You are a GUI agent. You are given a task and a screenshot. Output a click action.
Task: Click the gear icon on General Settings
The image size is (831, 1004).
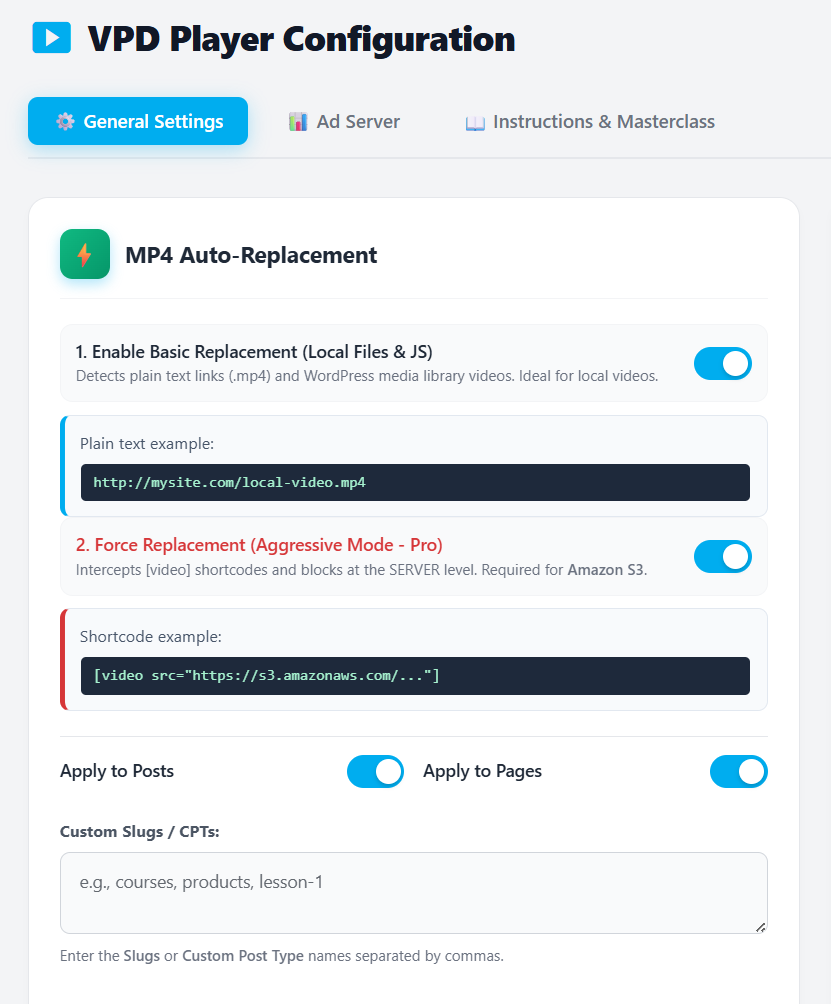tap(65, 122)
